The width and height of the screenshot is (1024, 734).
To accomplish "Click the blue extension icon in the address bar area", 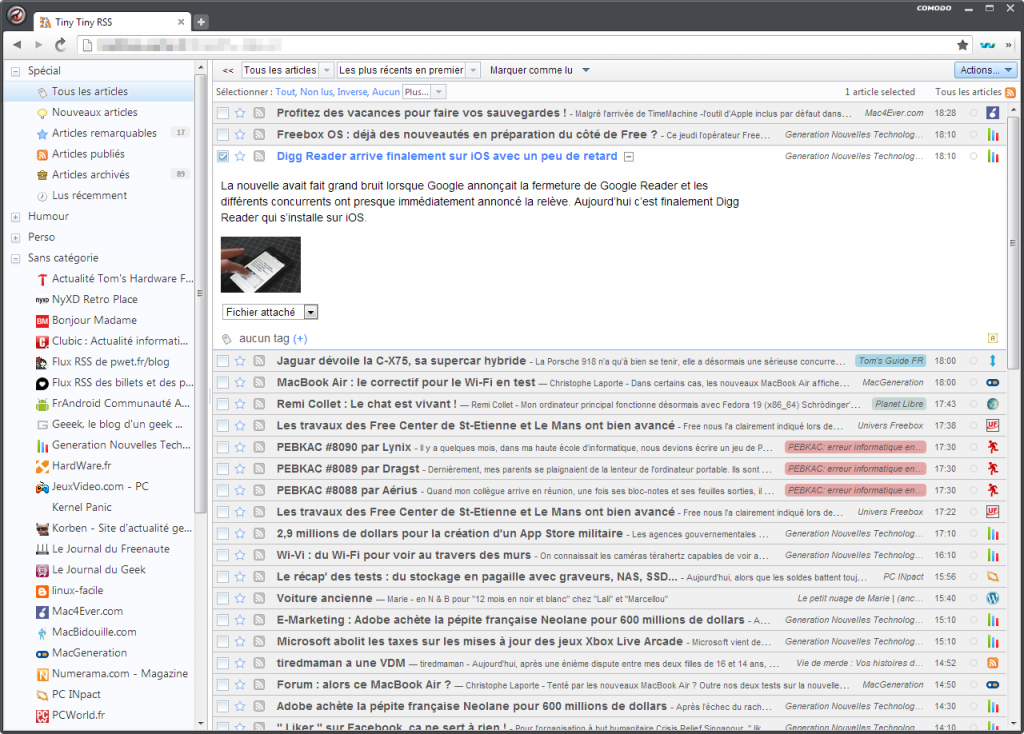I will click(987, 45).
